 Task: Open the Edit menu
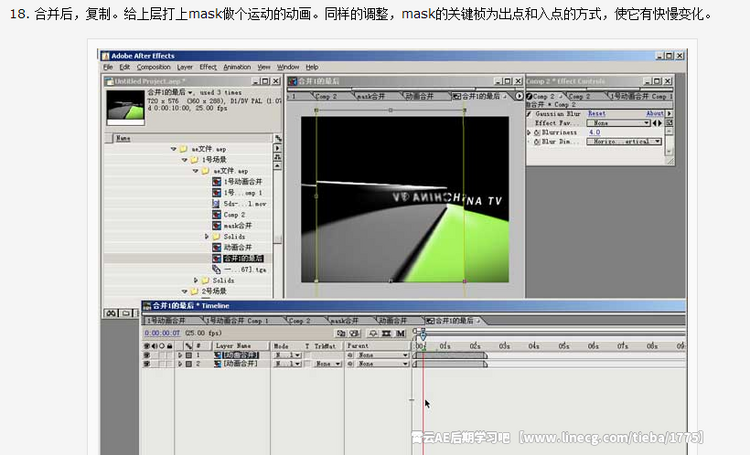(x=124, y=67)
